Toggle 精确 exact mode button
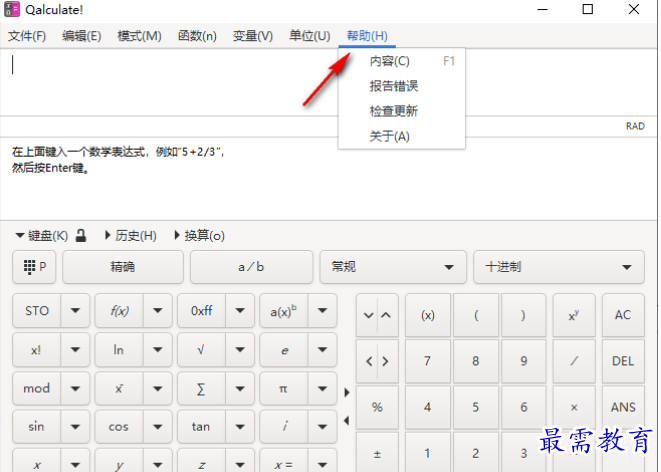This screenshot has width=661, height=472. click(x=123, y=267)
